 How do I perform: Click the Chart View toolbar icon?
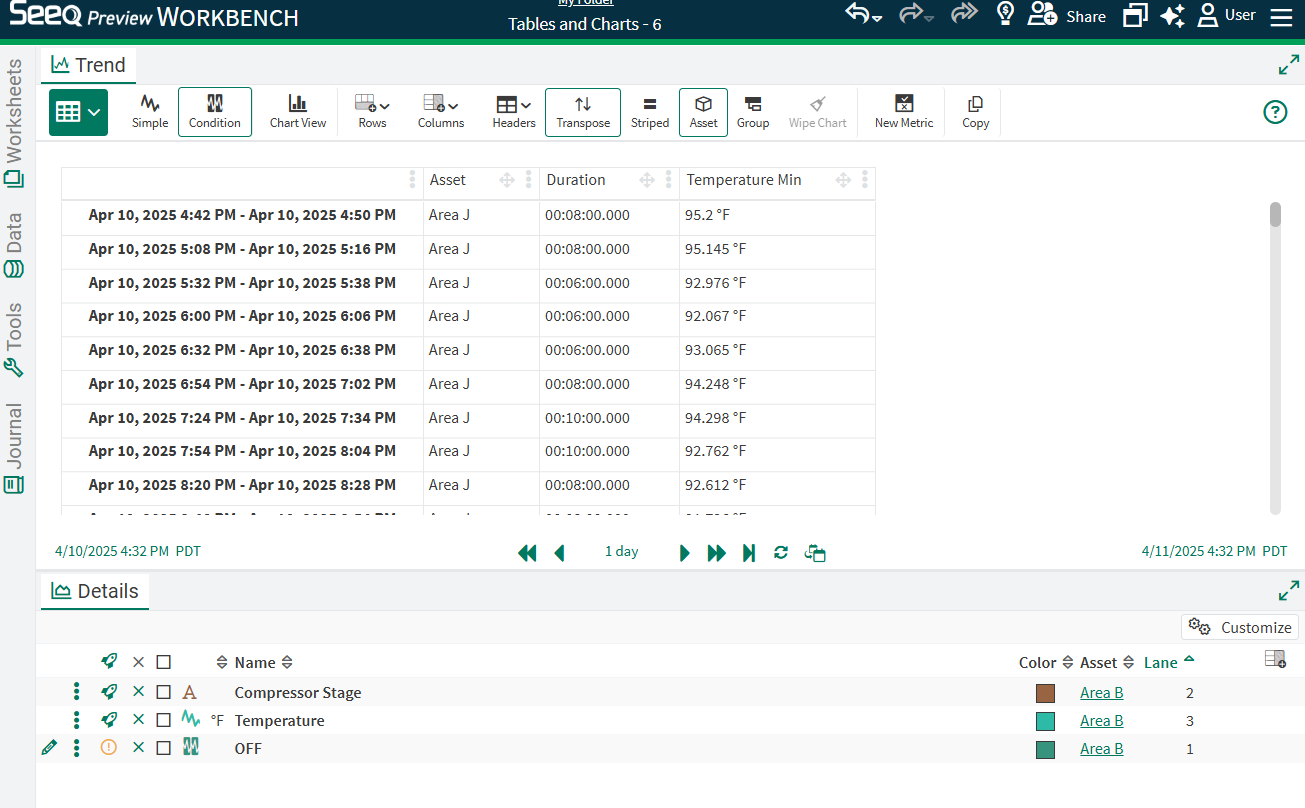pos(297,111)
